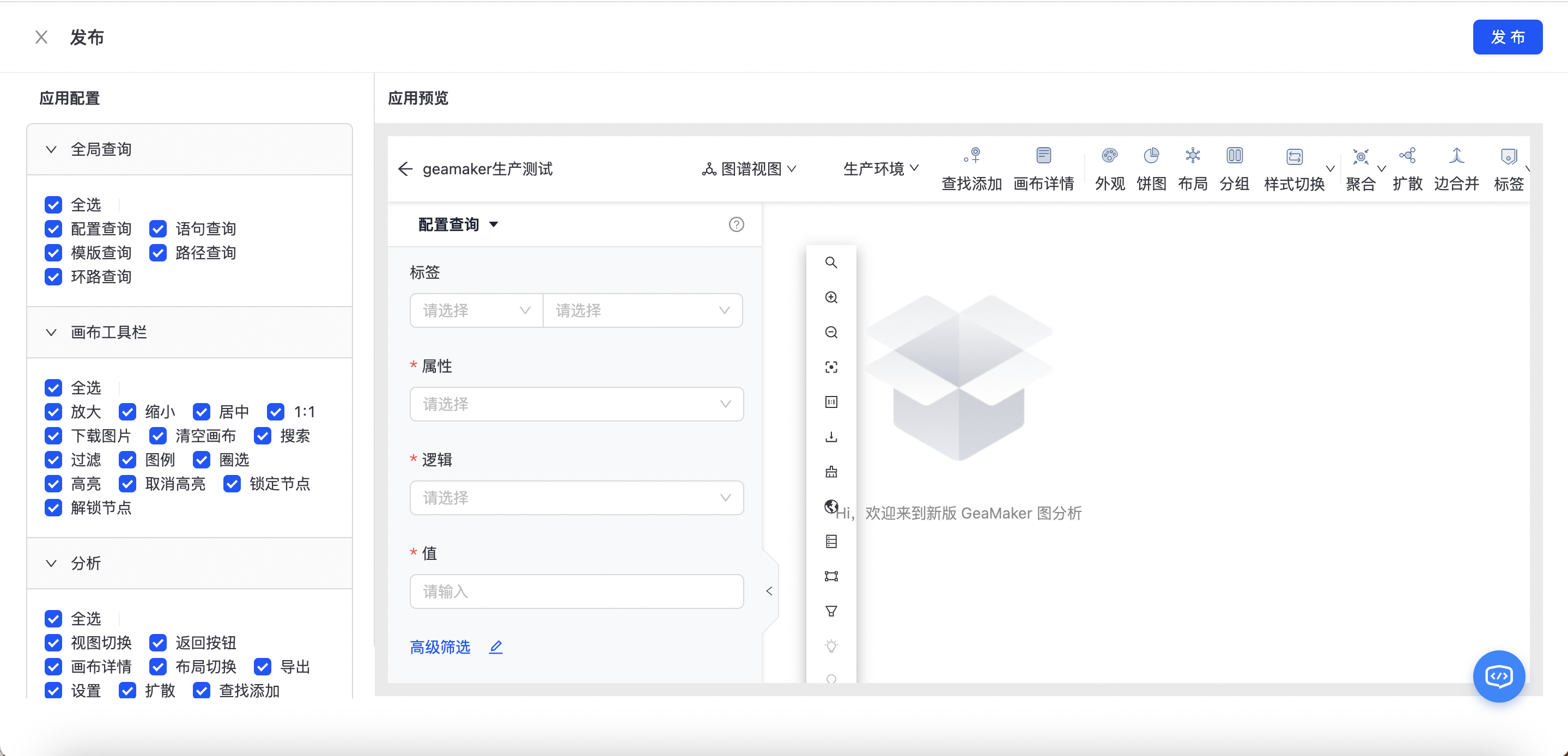Uncheck the 锁定节点 checkbox
This screenshot has width=1568, height=756.
[232, 485]
